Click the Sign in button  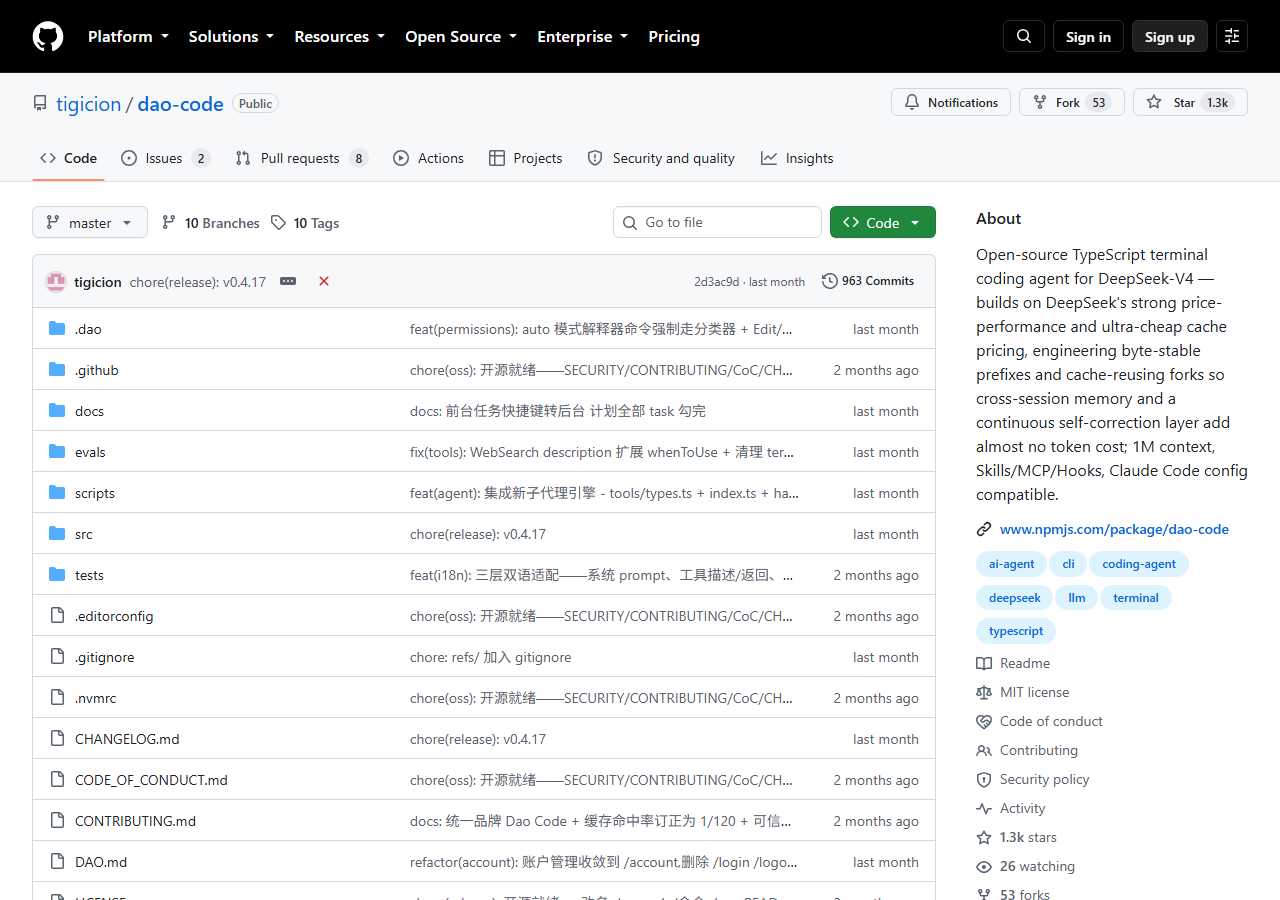click(1088, 37)
